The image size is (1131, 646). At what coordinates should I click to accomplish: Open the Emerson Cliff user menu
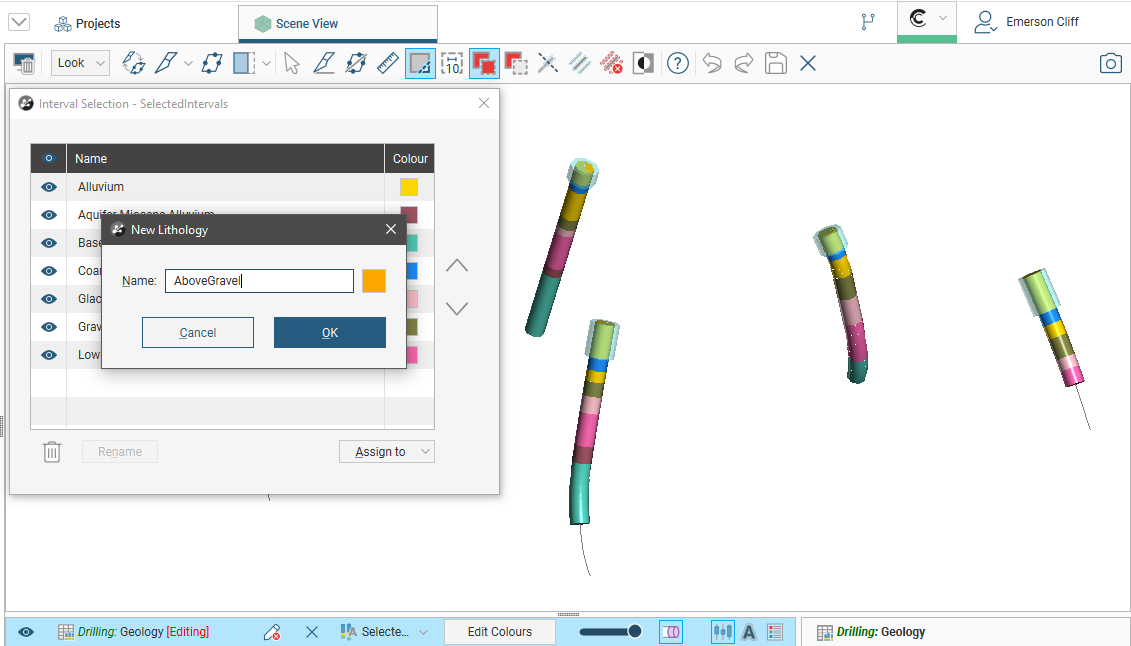click(x=1028, y=22)
